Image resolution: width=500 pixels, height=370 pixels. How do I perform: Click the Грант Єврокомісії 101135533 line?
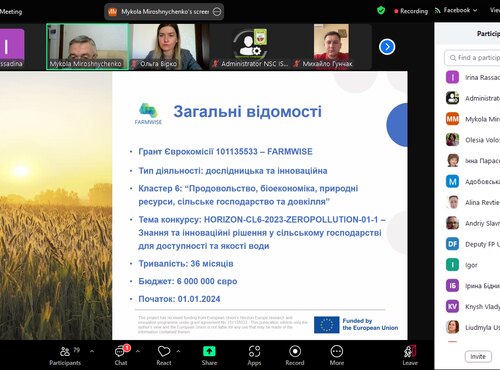click(225, 152)
